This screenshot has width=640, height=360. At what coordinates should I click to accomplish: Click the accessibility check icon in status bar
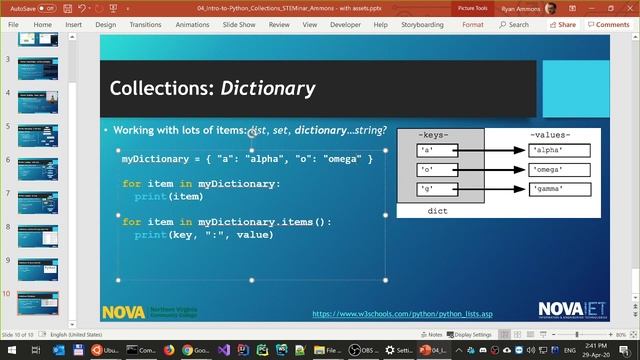42,335
